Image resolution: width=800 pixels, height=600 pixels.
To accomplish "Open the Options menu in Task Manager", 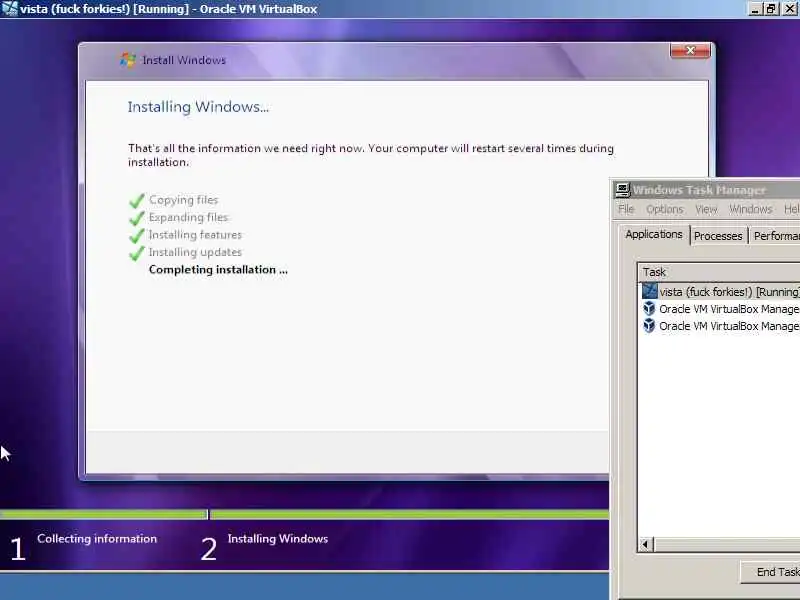I will pyautogui.click(x=664, y=209).
